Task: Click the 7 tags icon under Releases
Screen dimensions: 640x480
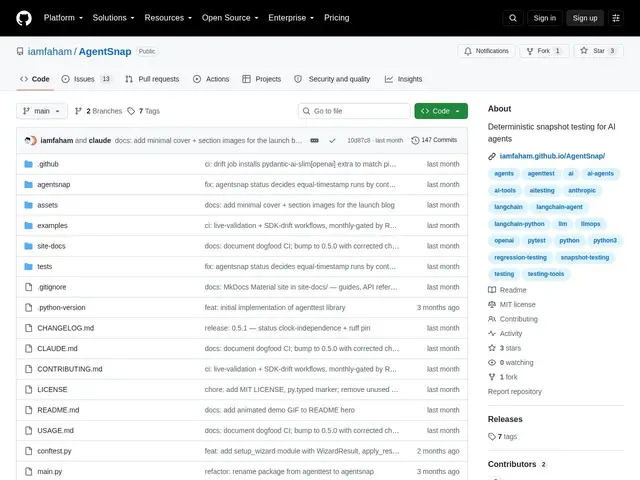Action: (492, 437)
